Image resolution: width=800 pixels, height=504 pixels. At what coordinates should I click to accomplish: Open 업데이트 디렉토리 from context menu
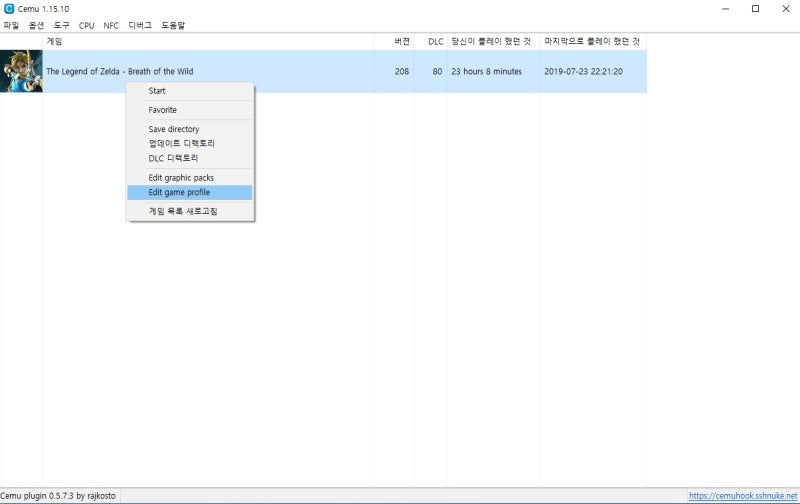pos(190,144)
